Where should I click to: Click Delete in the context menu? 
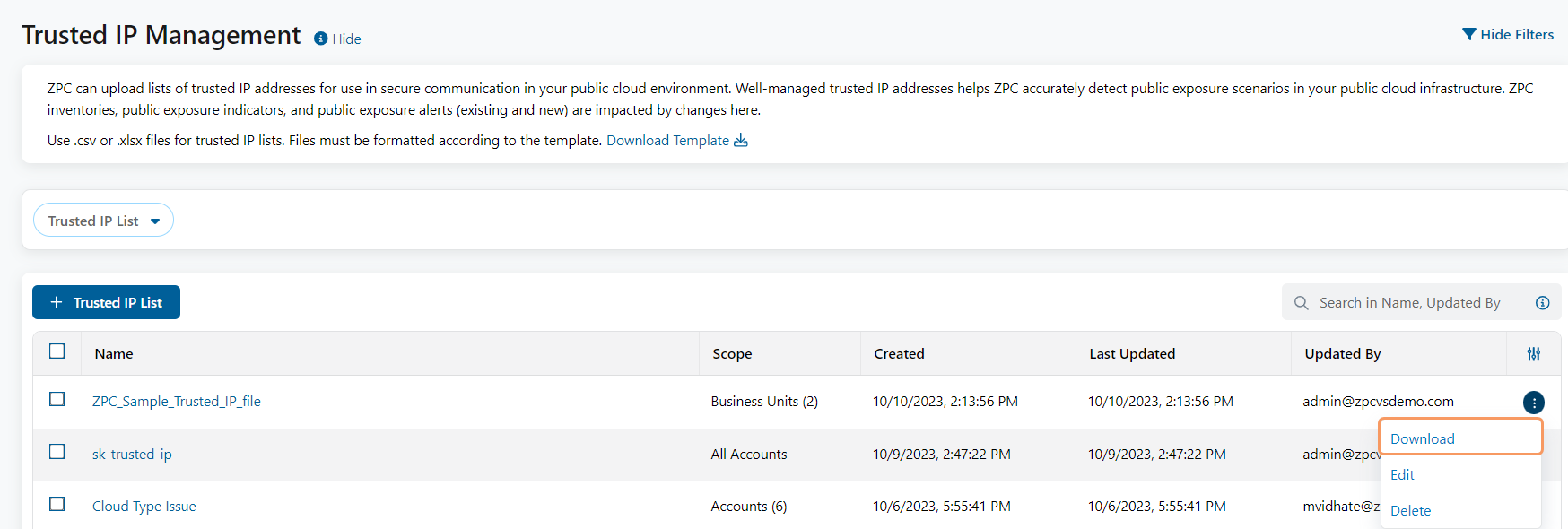(x=1410, y=510)
